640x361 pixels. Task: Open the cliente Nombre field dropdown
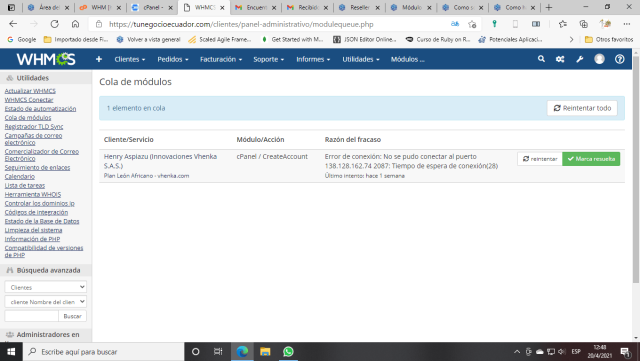click(46, 302)
